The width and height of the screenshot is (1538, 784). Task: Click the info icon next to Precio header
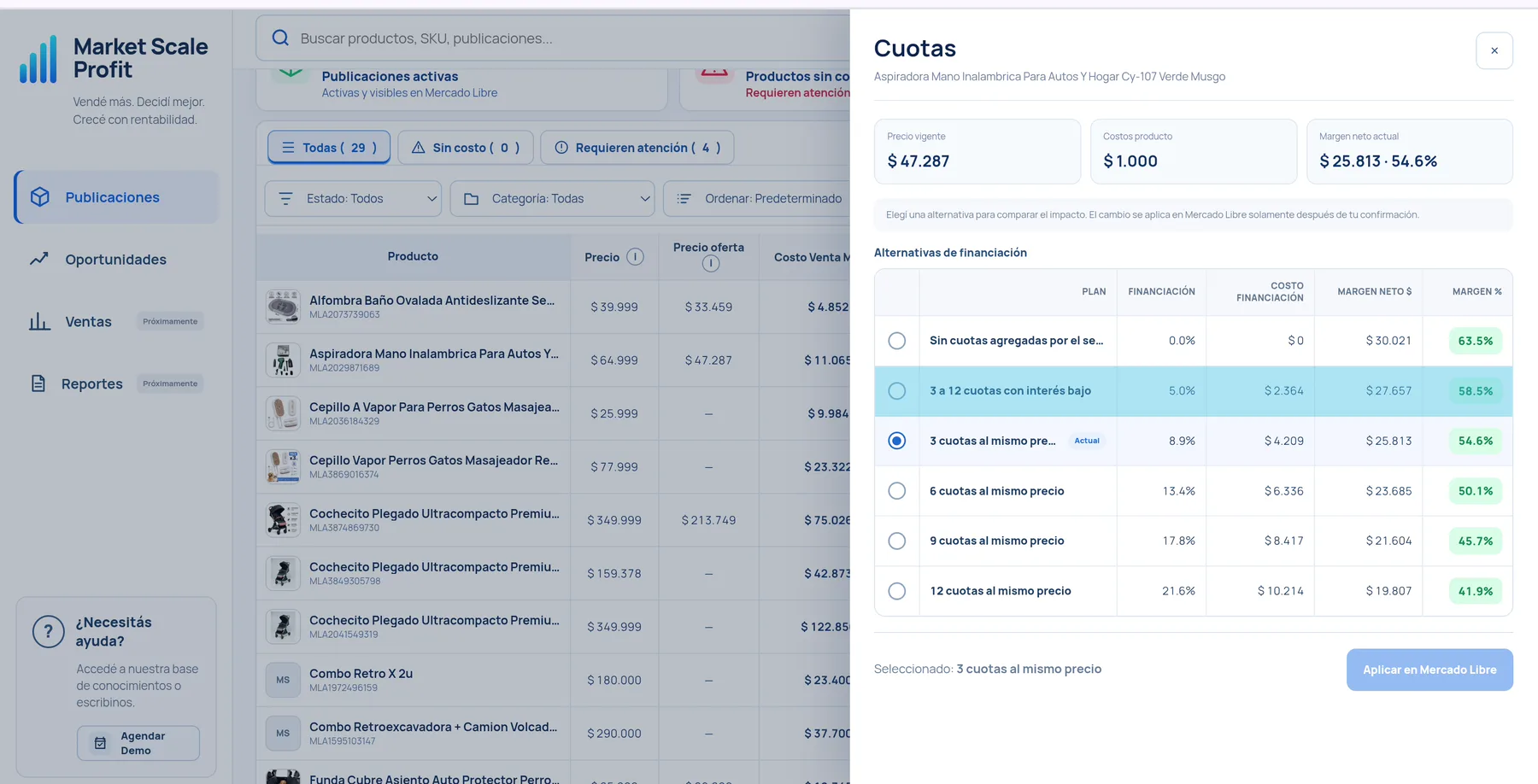635,256
